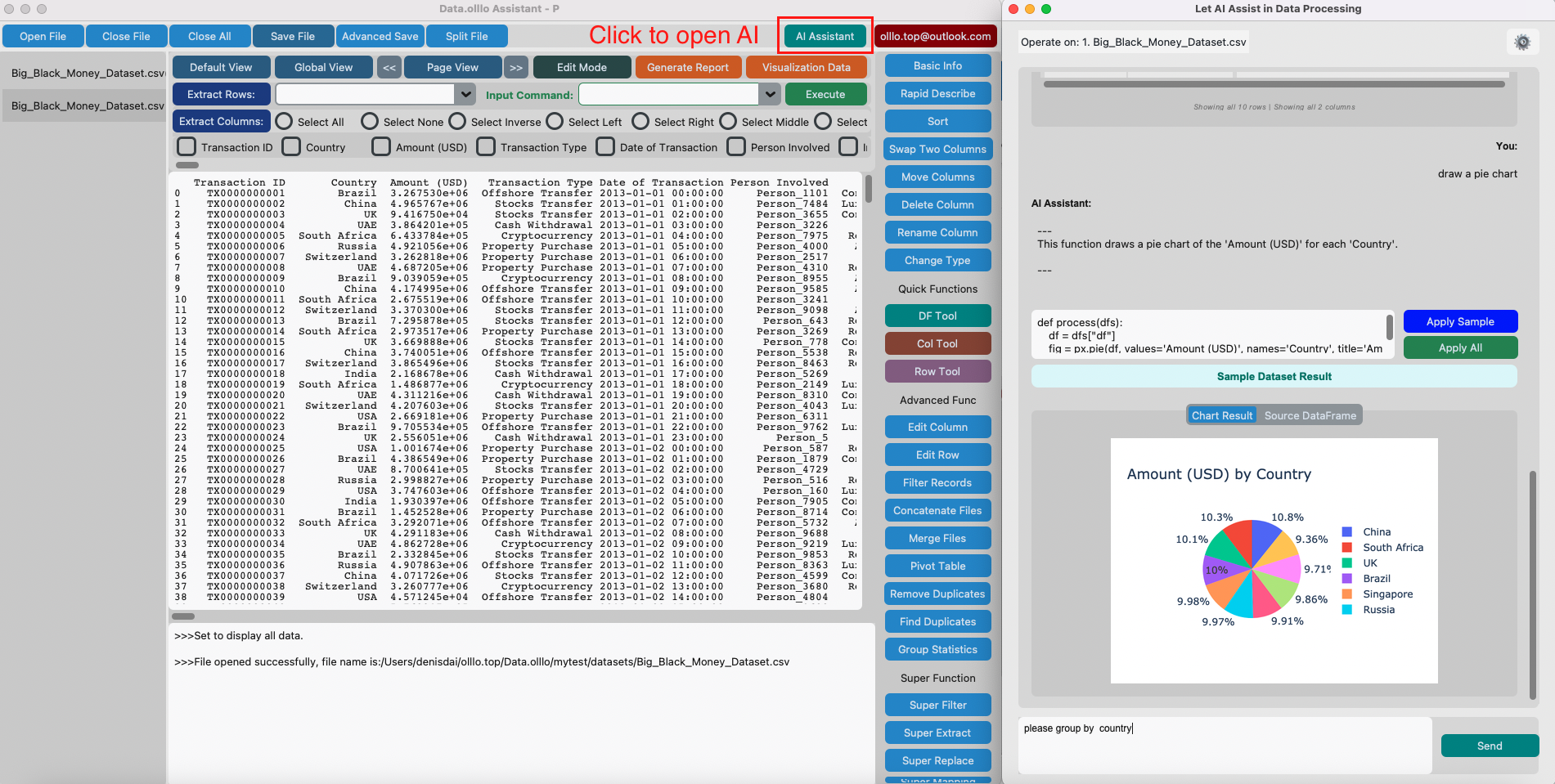Screen dimensions: 1555x784
Task: Click Generate Report in the toolbar
Action: click(688, 67)
